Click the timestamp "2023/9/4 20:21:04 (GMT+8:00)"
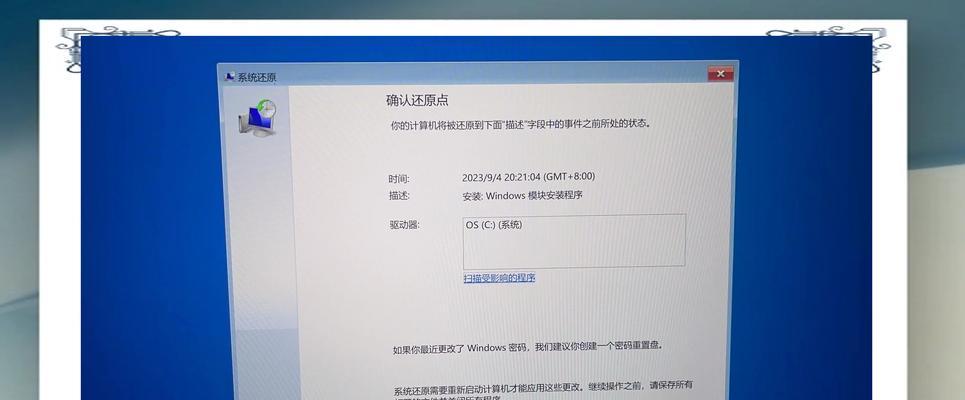965x400 pixels. (529, 177)
